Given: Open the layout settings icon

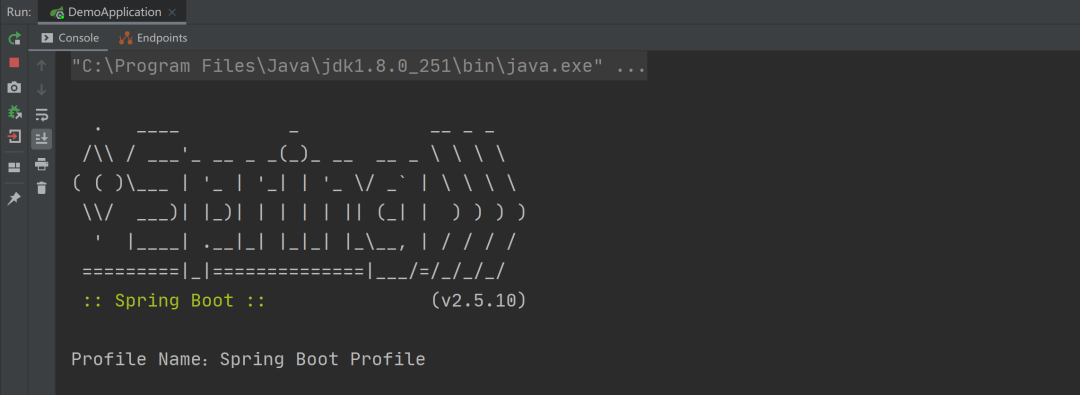Looking at the screenshot, I should [x=14, y=168].
